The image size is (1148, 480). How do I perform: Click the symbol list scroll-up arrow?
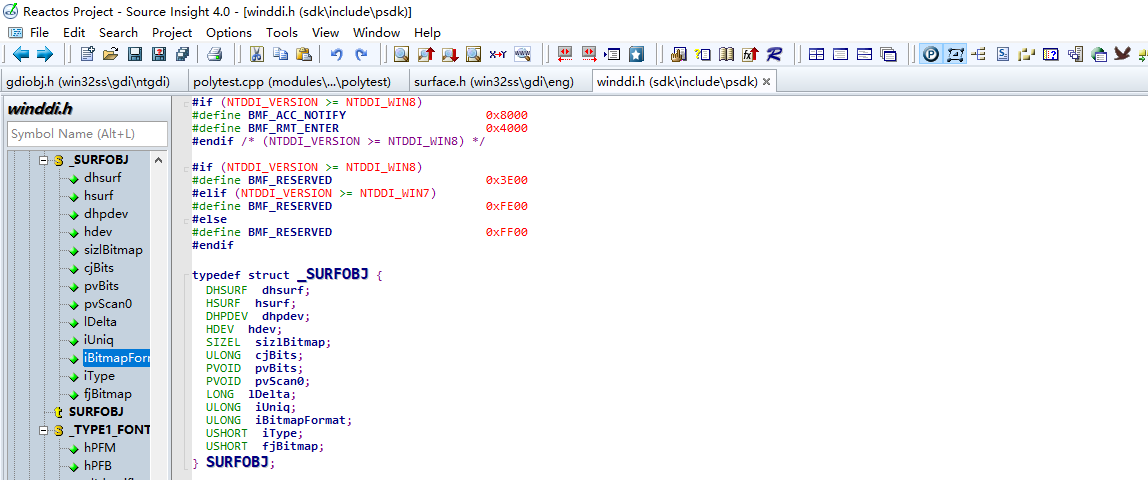[x=159, y=160]
